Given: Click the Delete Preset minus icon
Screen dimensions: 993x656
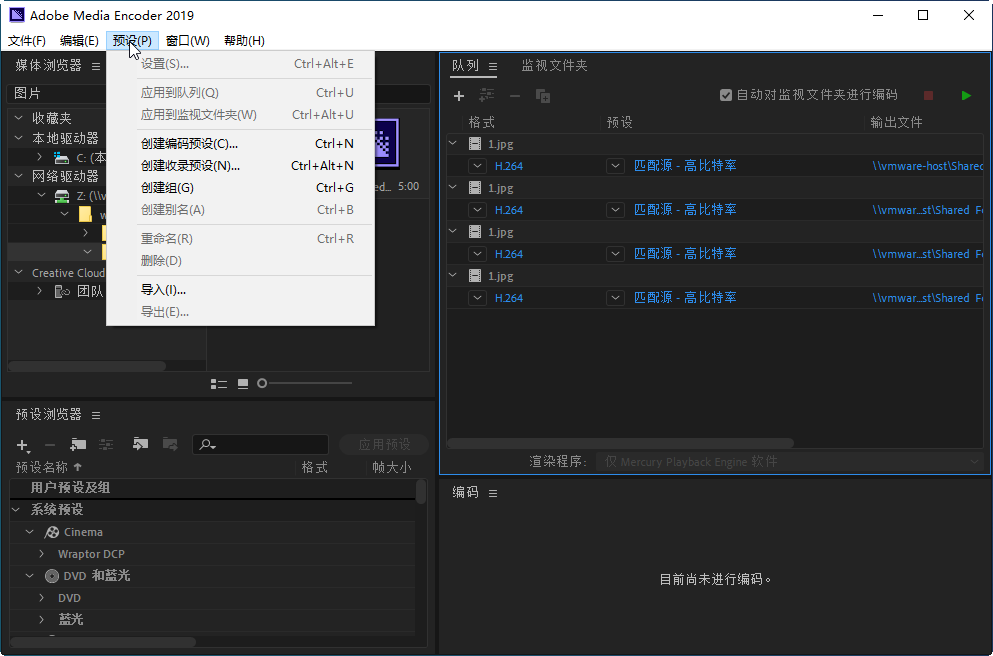Looking at the screenshot, I should coord(50,445).
